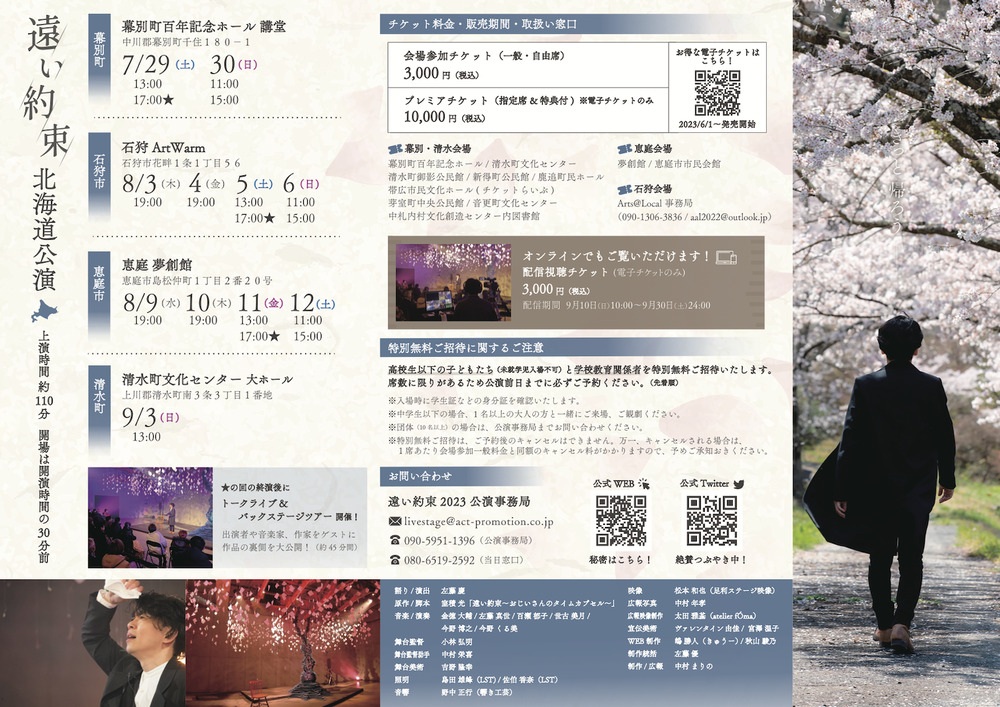Click the telephone icon beside 090-5951-1396
1000x707 pixels.
(395, 540)
